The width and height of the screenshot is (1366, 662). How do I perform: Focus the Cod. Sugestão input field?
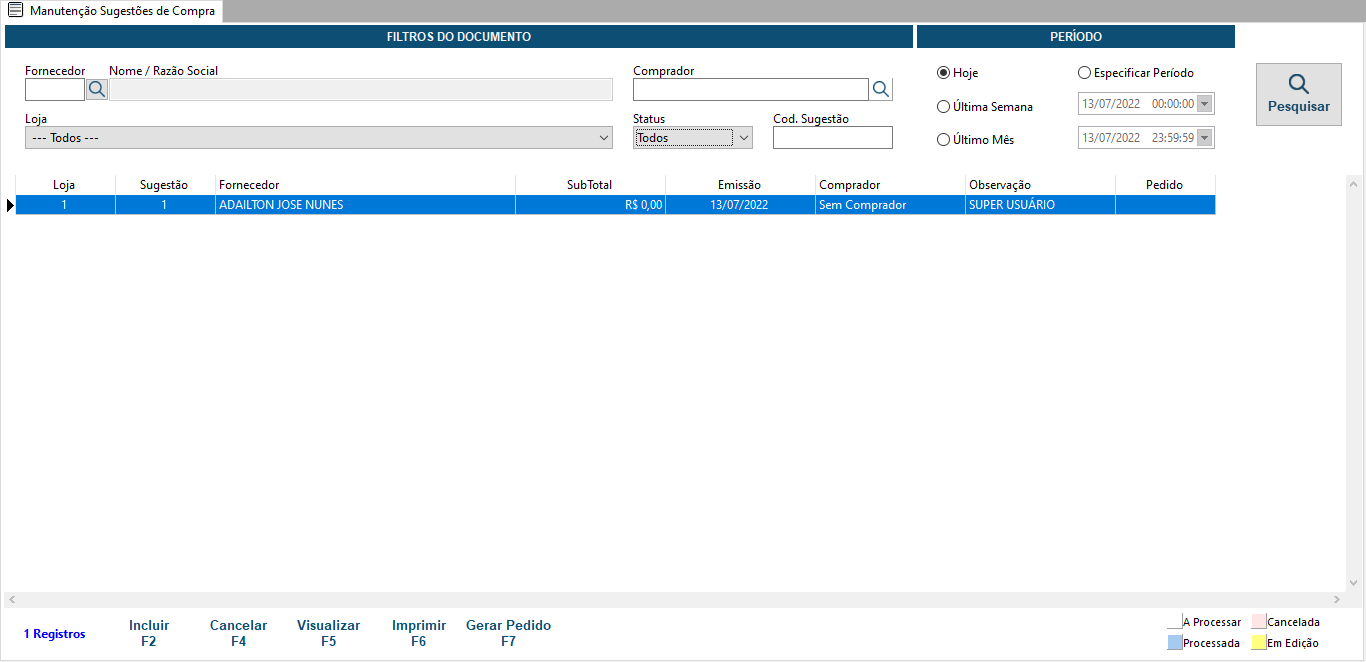(833, 138)
